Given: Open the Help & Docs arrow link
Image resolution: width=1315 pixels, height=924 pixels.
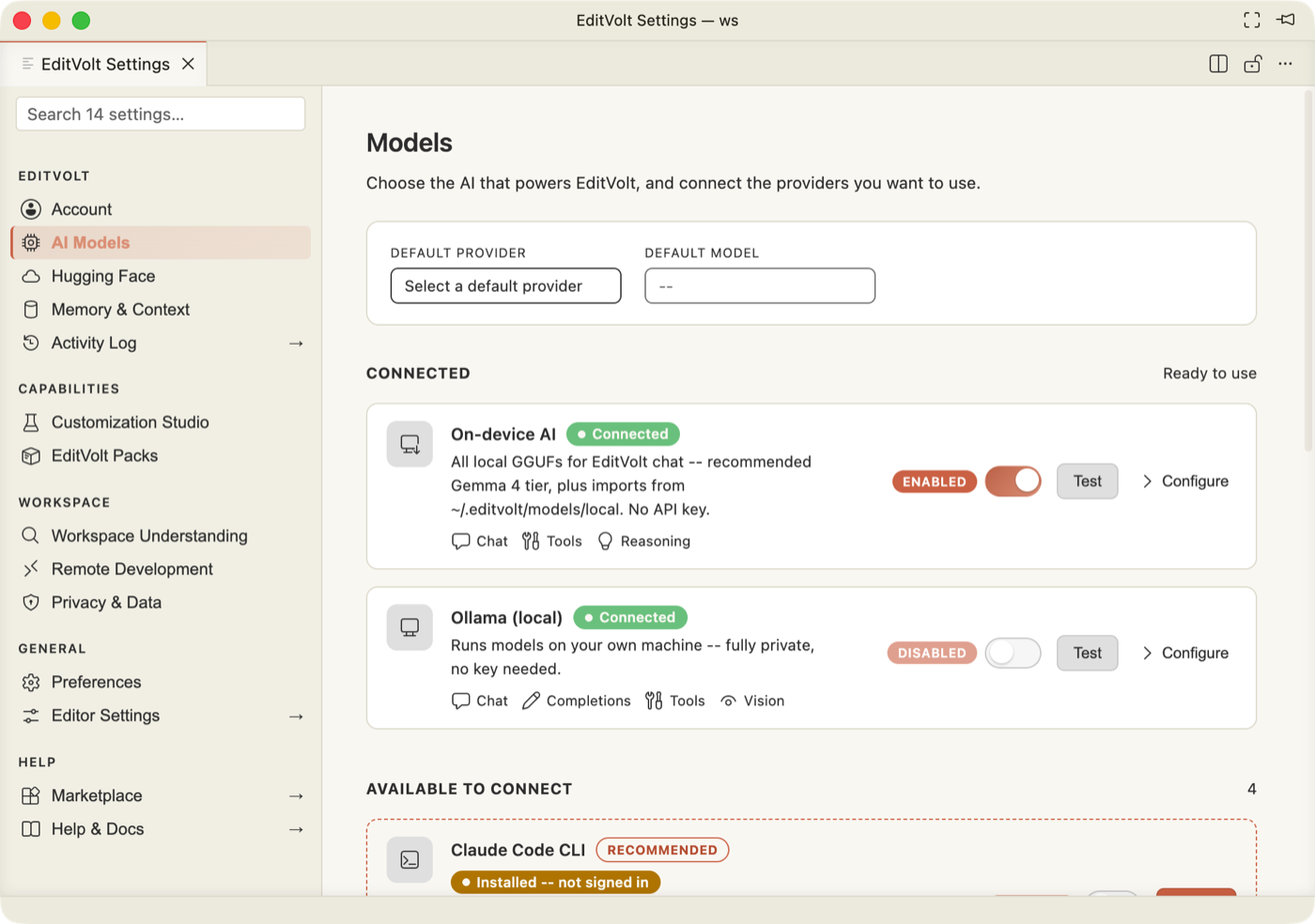Looking at the screenshot, I should point(296,830).
